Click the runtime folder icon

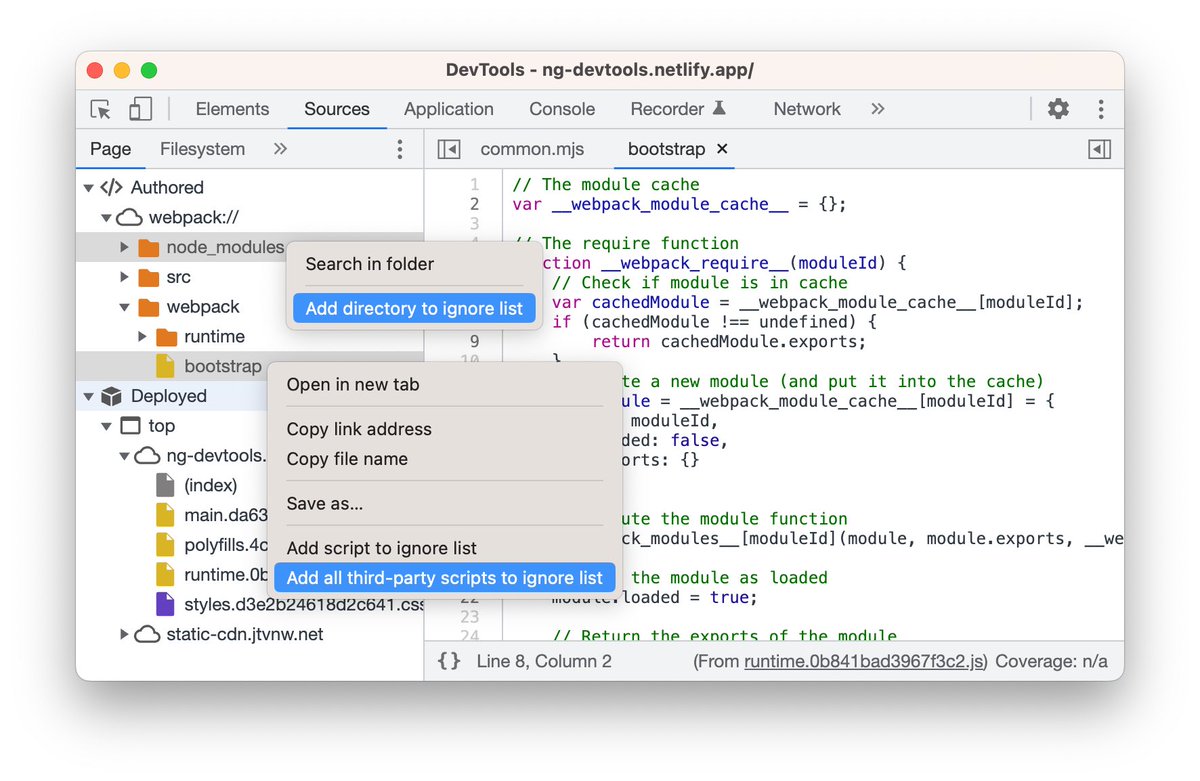click(x=167, y=337)
